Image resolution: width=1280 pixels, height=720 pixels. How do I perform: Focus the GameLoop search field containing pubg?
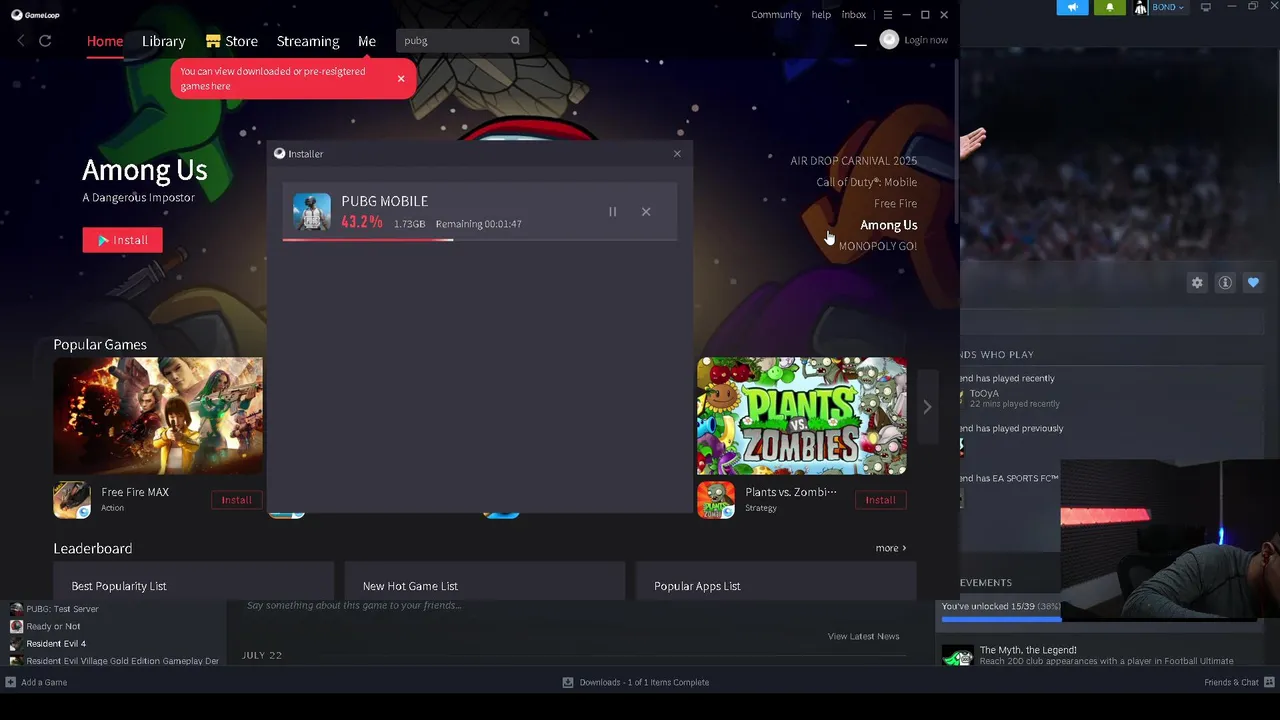[462, 40]
